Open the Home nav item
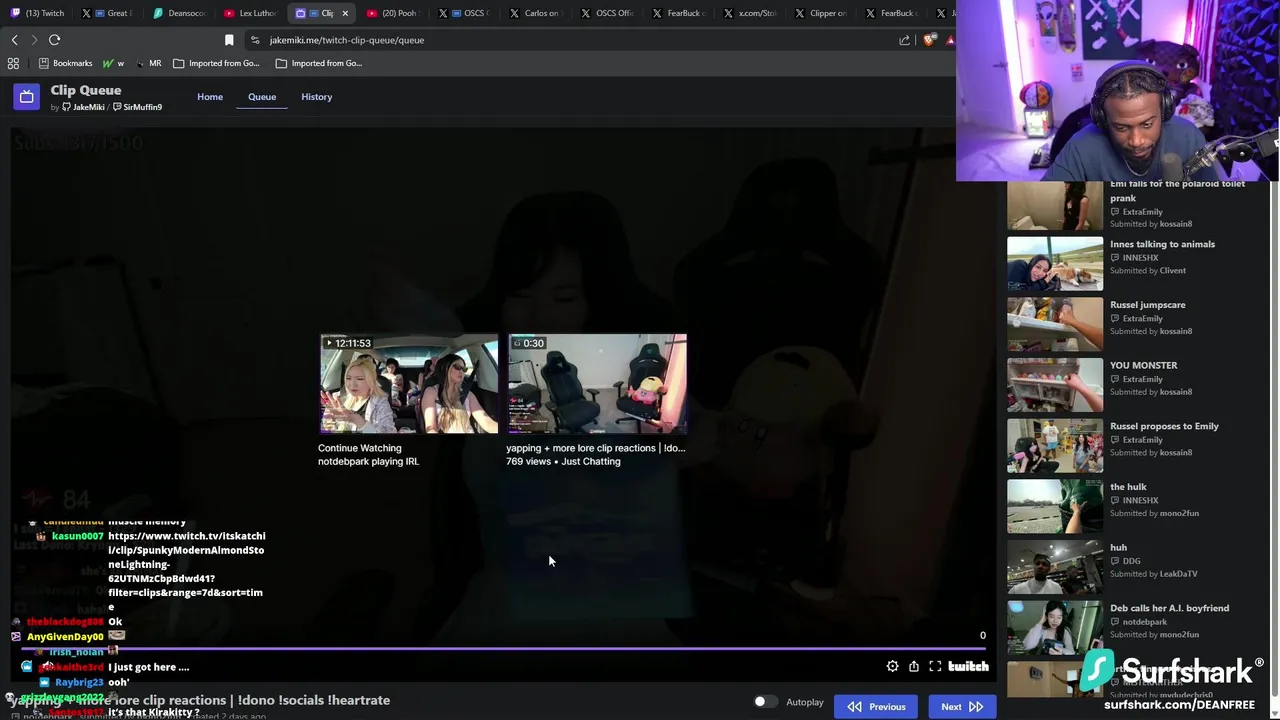This screenshot has height=720, width=1280. tap(210, 97)
